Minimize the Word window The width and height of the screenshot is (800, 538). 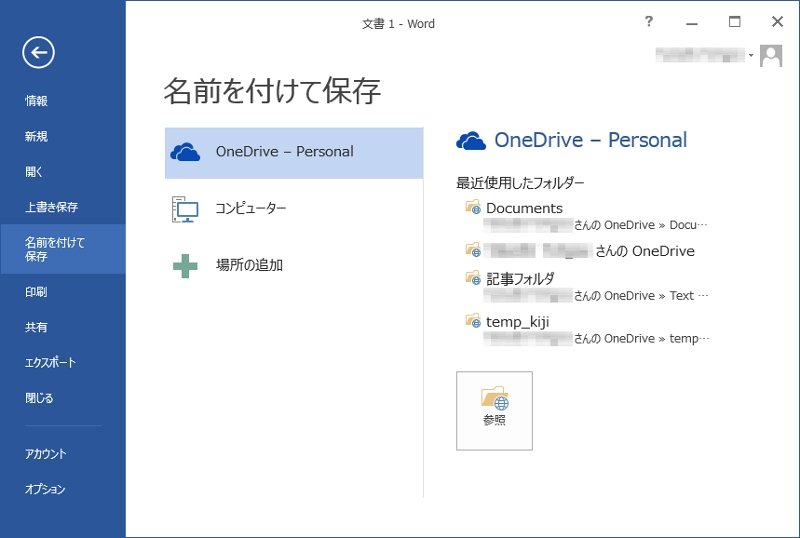click(691, 22)
